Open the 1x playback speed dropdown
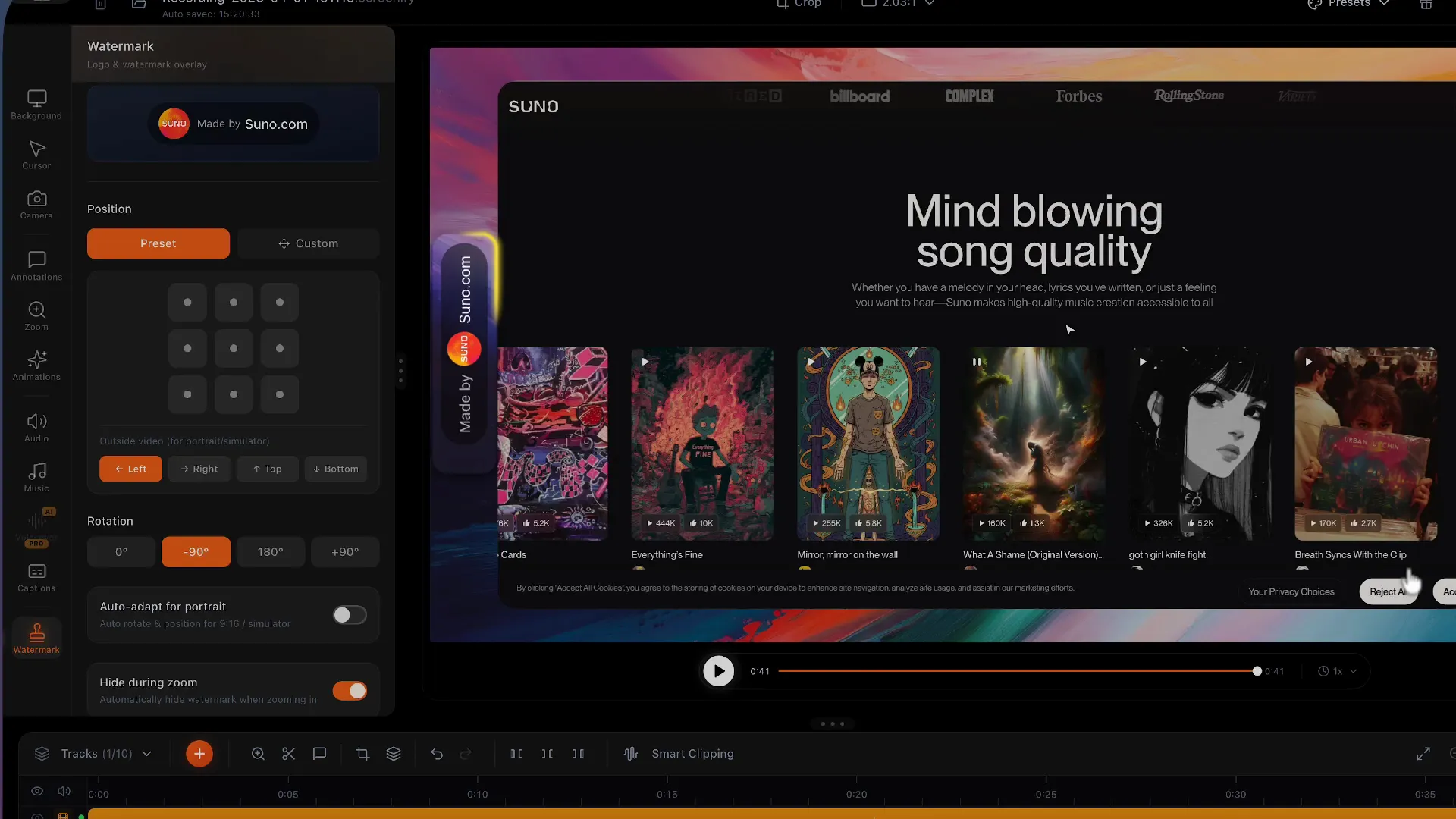 point(1338,671)
